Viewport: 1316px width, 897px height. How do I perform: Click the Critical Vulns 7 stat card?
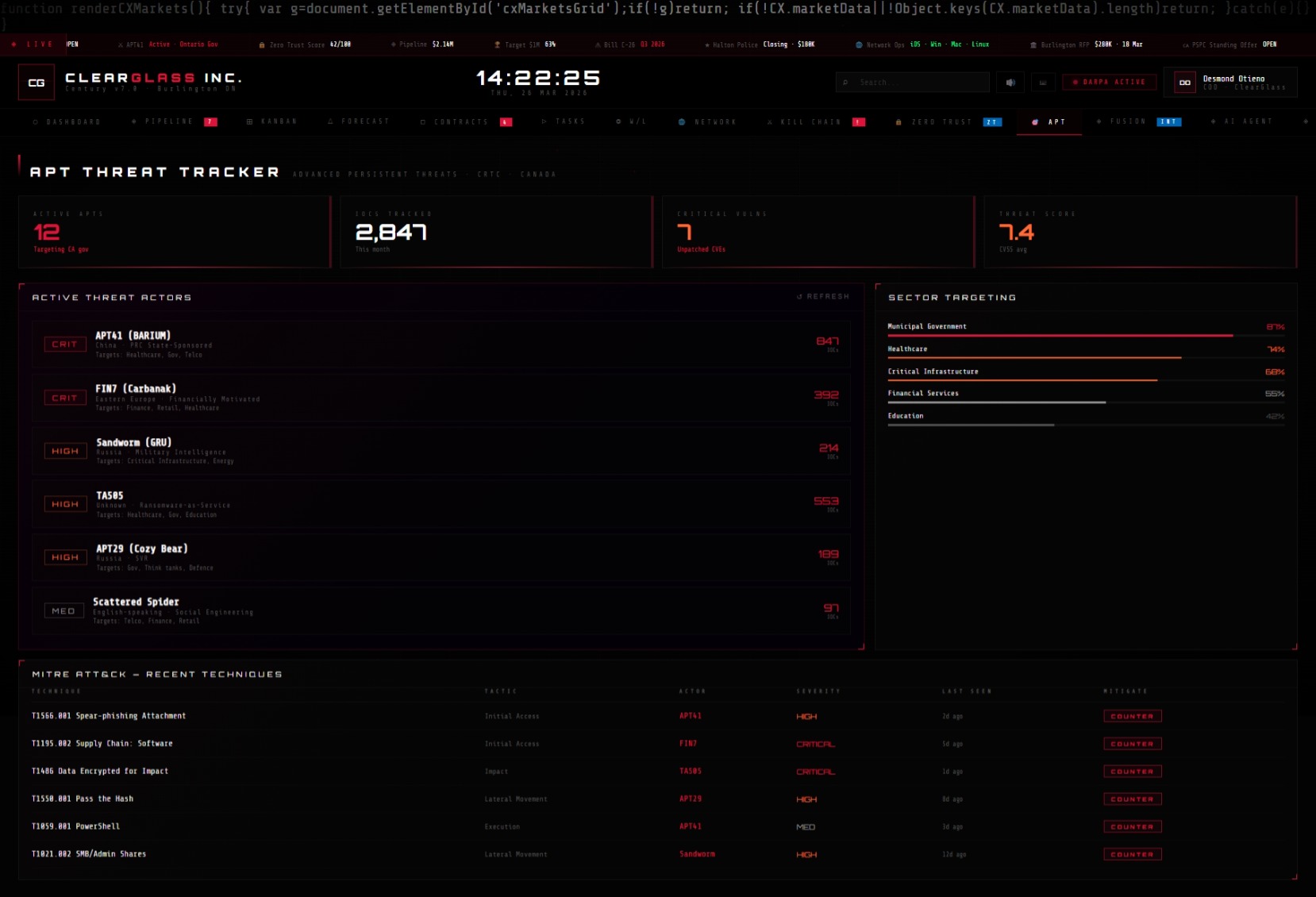[818, 232]
